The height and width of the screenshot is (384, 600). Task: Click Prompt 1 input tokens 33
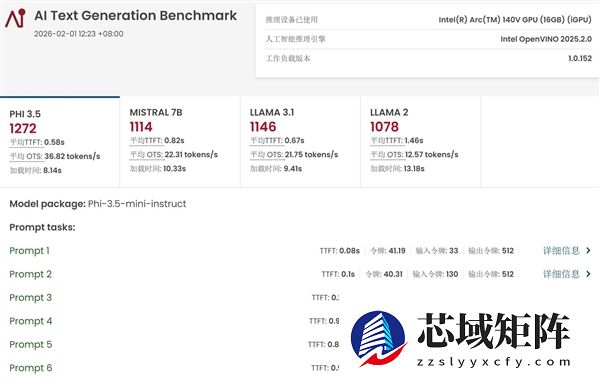pyautogui.click(x=453, y=251)
